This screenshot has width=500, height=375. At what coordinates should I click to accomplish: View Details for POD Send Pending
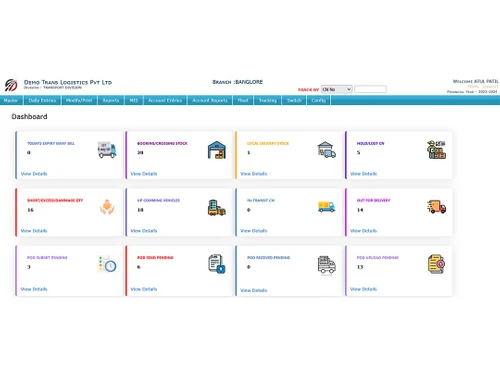coord(144,289)
